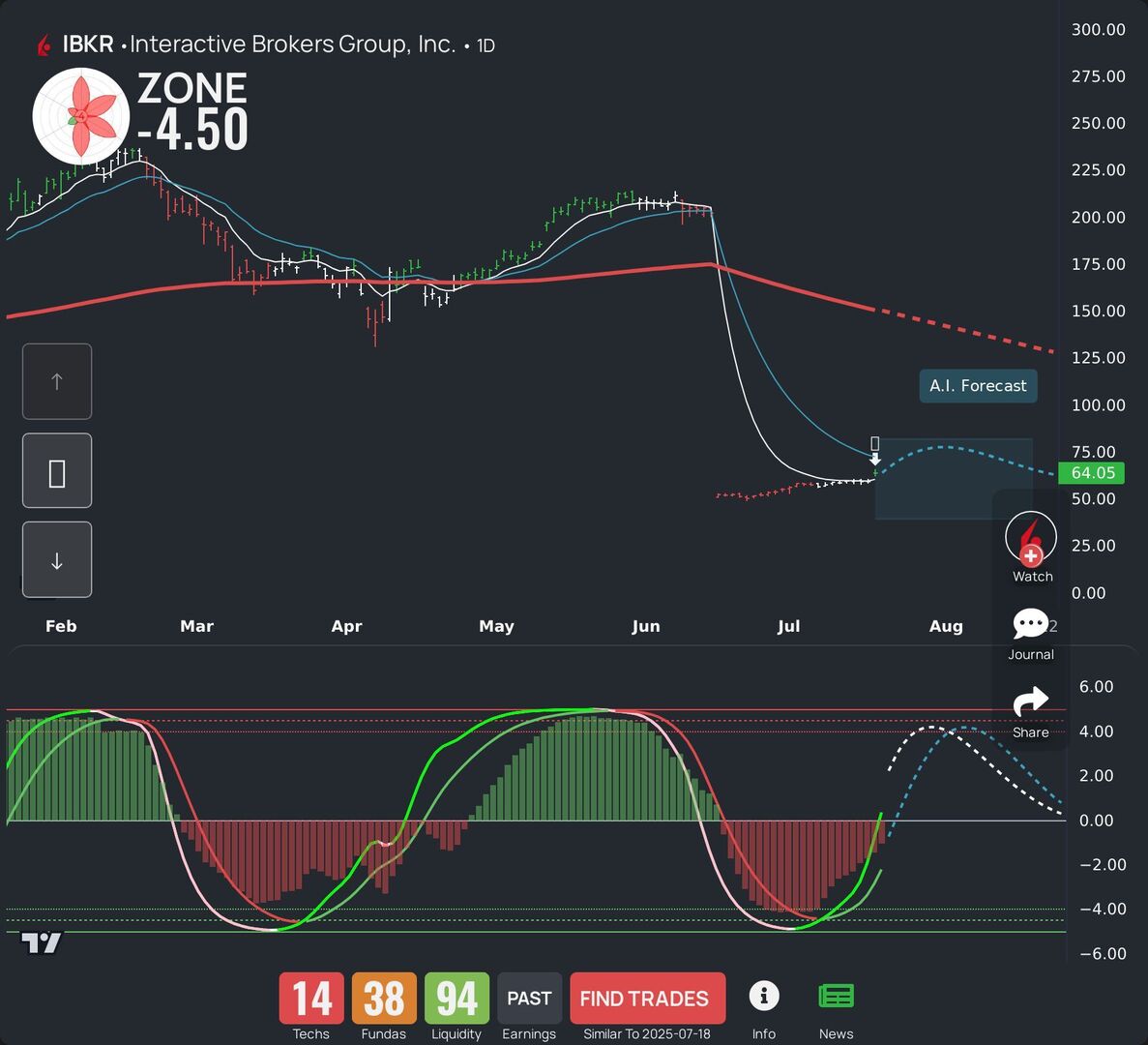Click the 1D timeframe label

coord(486,46)
